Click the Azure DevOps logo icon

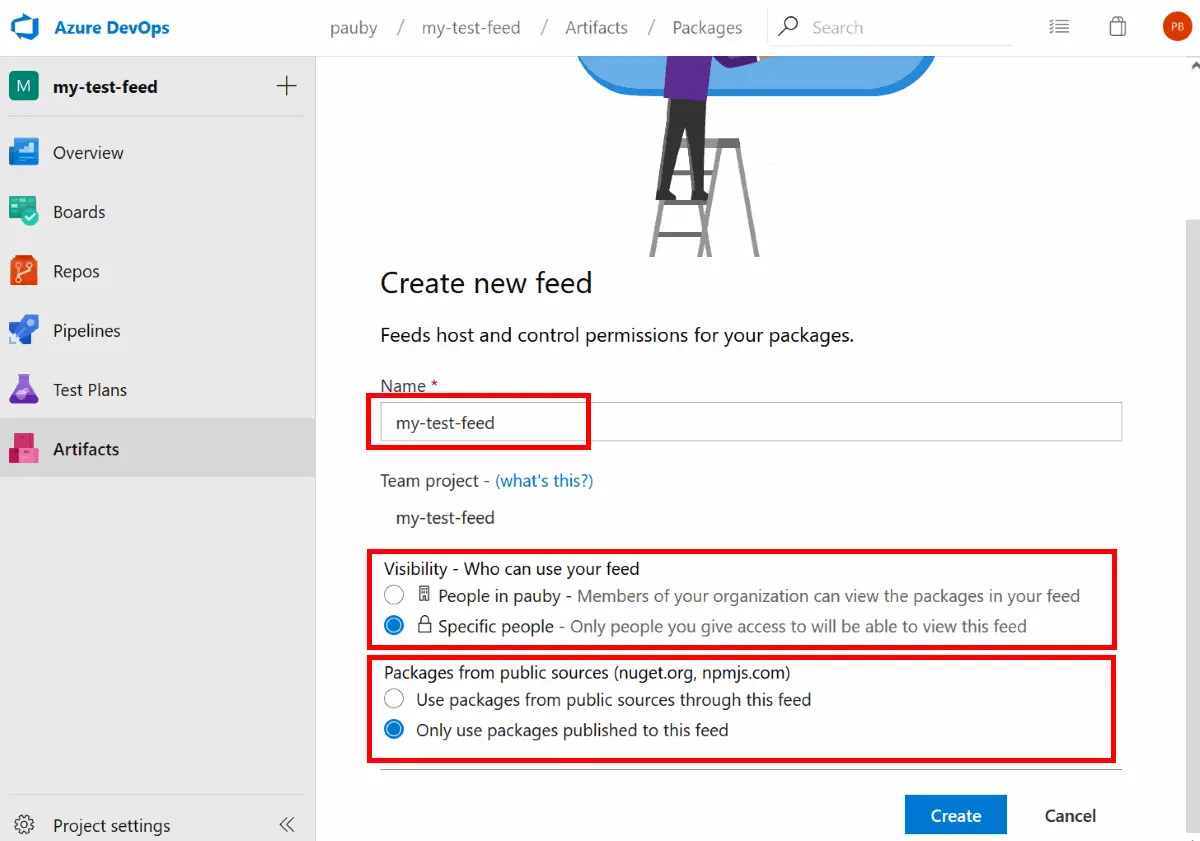point(24,27)
